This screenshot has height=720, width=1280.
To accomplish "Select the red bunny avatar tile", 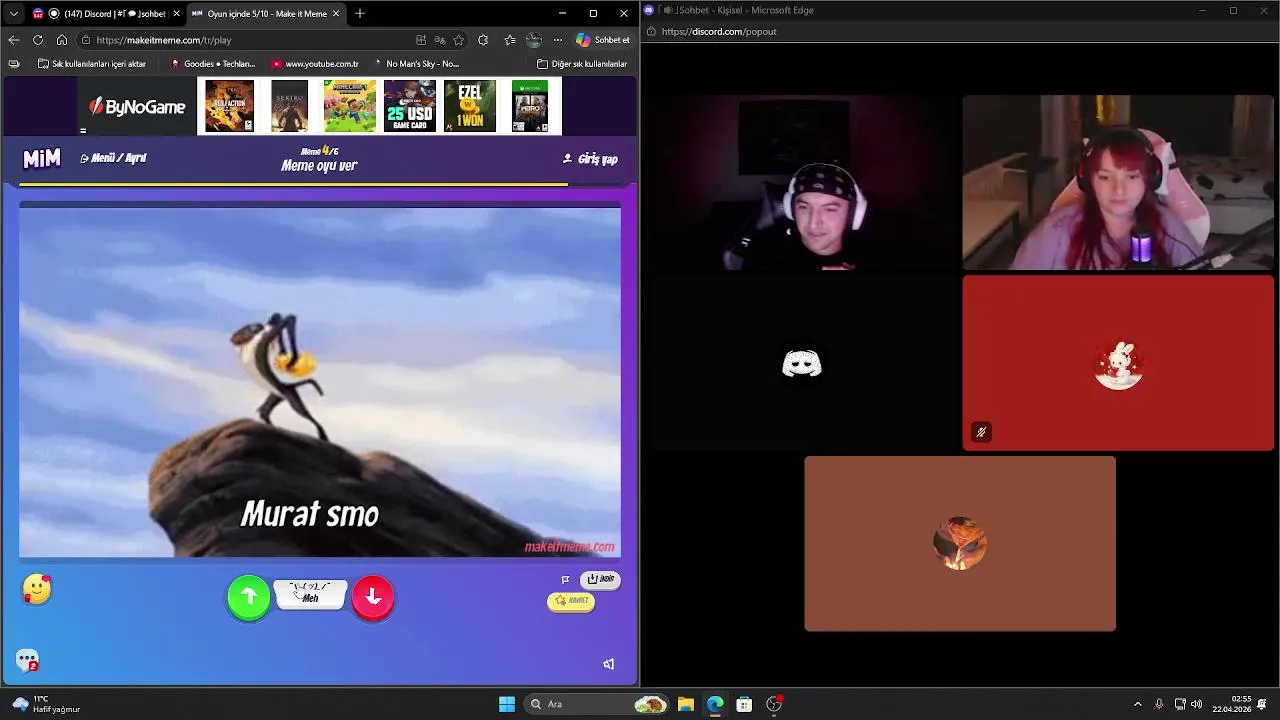I will [x=1118, y=364].
